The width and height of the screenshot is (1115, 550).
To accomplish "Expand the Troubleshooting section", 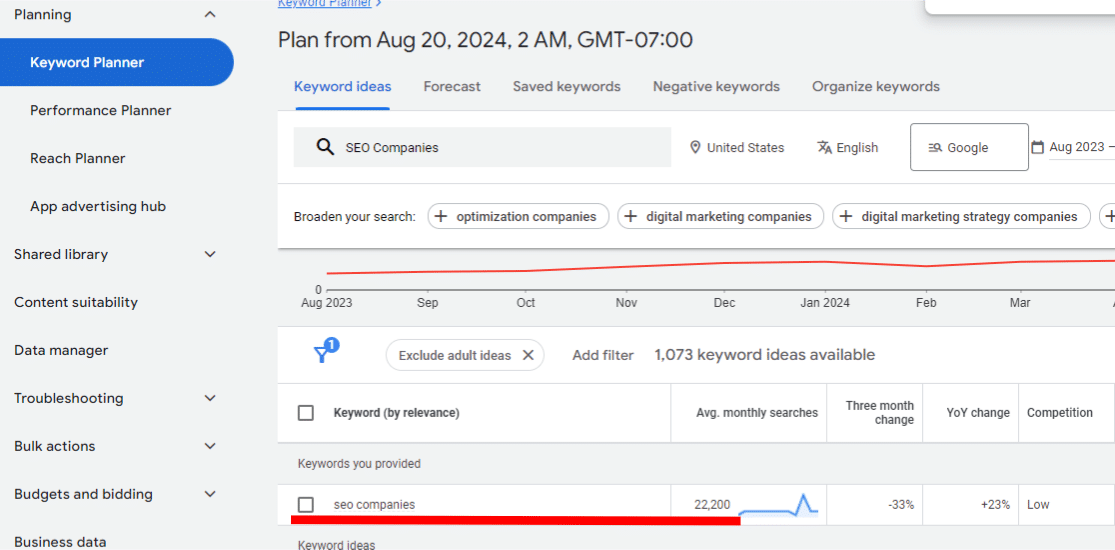I will 209,398.
